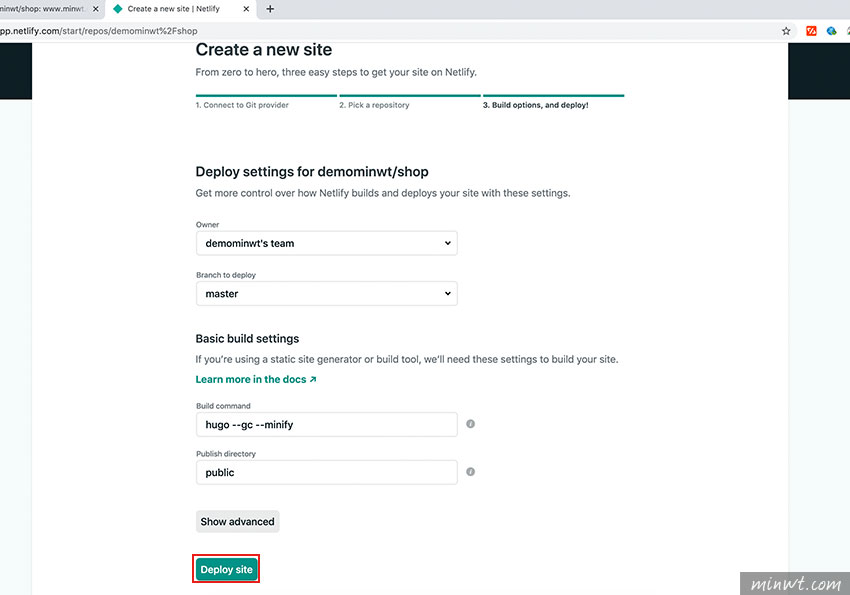Select step 3 Build options, and deploy!
This screenshot has width=850, height=595.
click(536, 105)
